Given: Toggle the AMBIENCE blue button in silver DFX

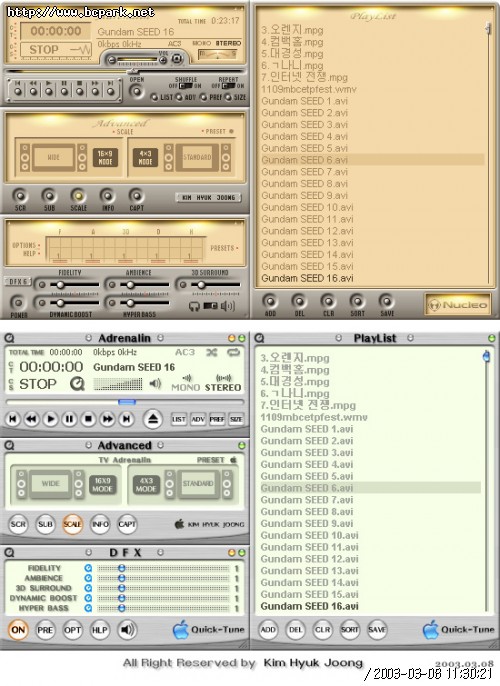Looking at the screenshot, I should coord(88,578).
